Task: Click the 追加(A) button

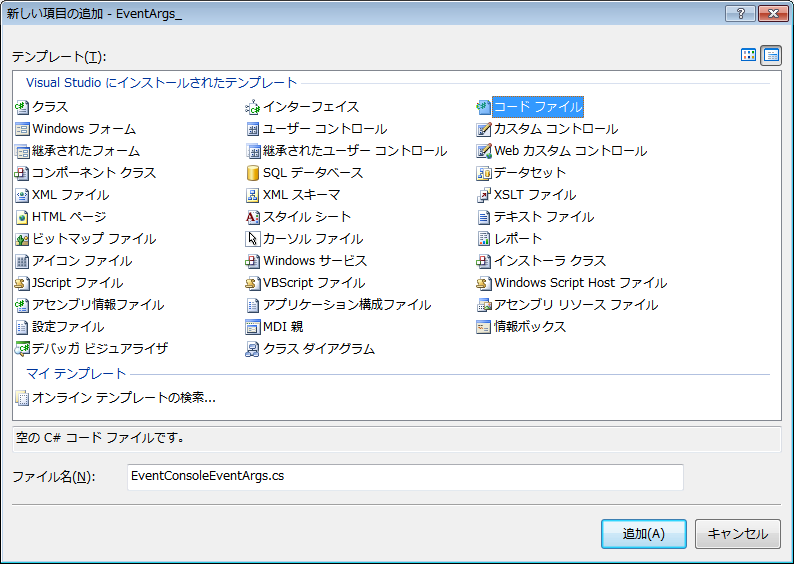Action: tap(644, 534)
